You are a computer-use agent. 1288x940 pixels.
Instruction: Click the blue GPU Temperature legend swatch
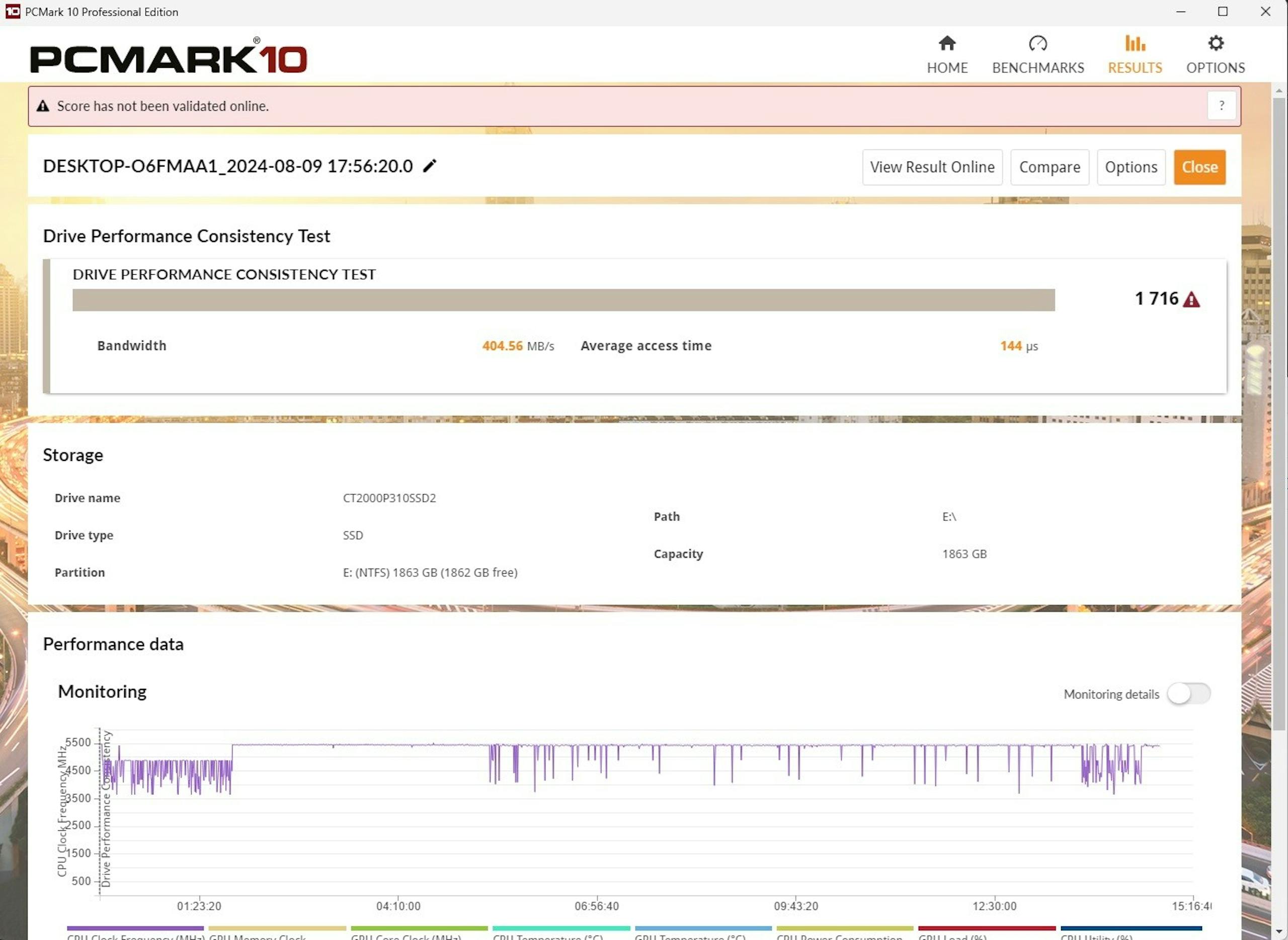tap(703, 928)
